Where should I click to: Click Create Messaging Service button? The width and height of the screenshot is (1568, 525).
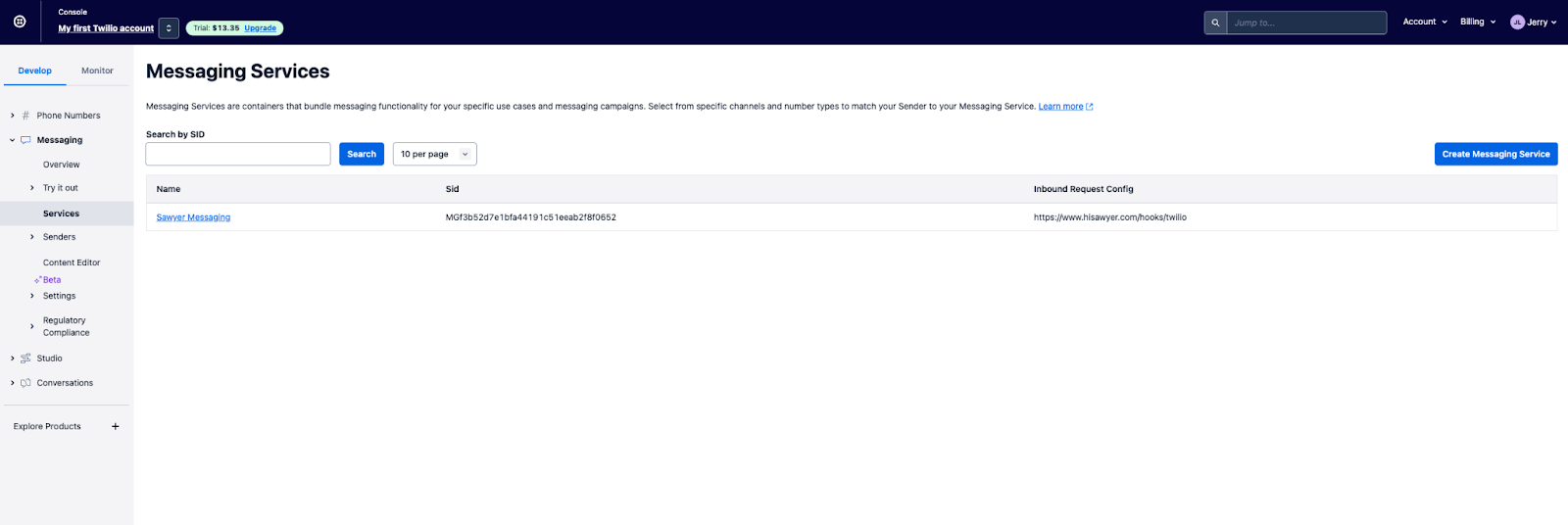[1495, 154]
